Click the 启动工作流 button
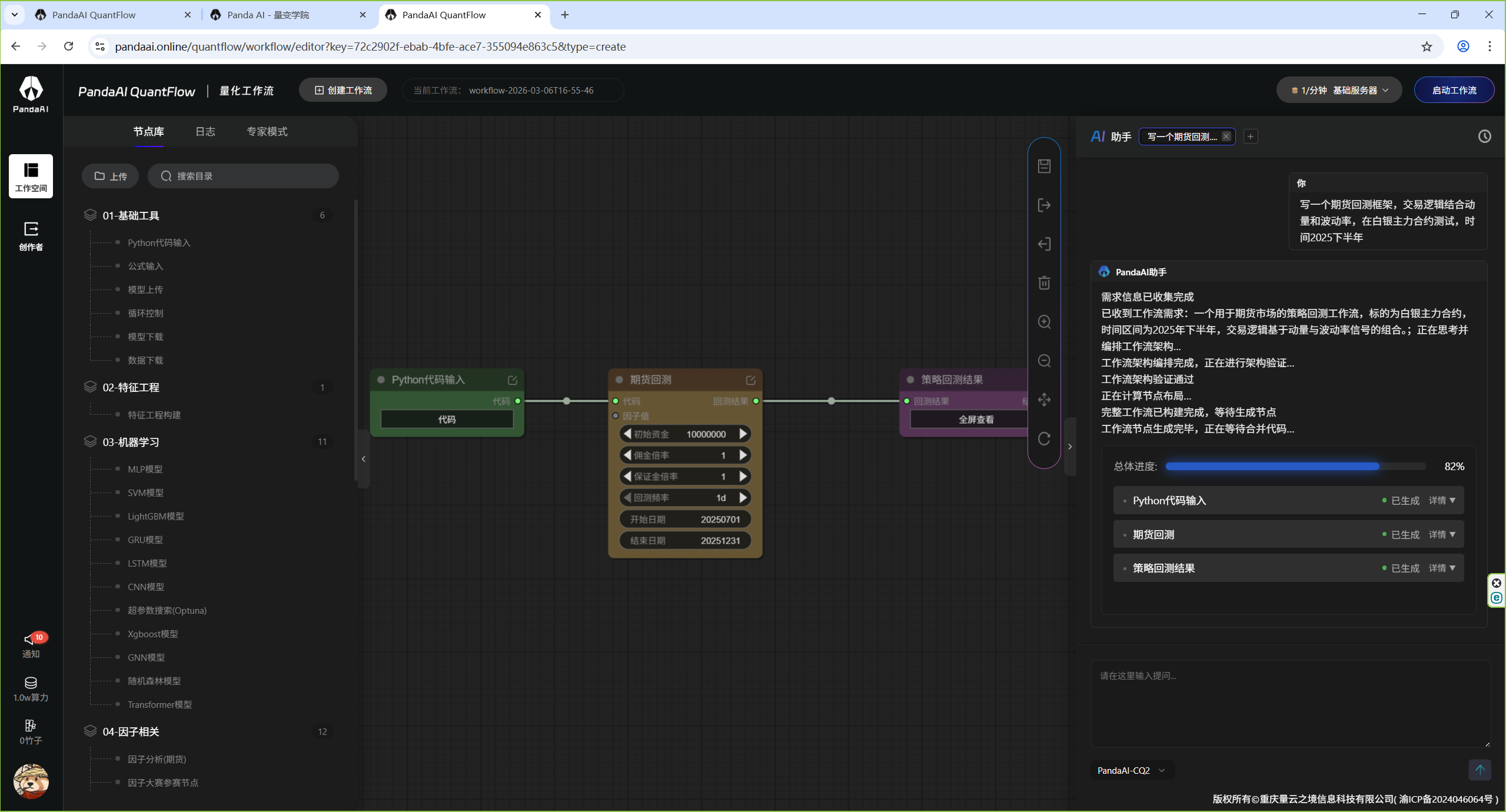1506x812 pixels. (1454, 90)
